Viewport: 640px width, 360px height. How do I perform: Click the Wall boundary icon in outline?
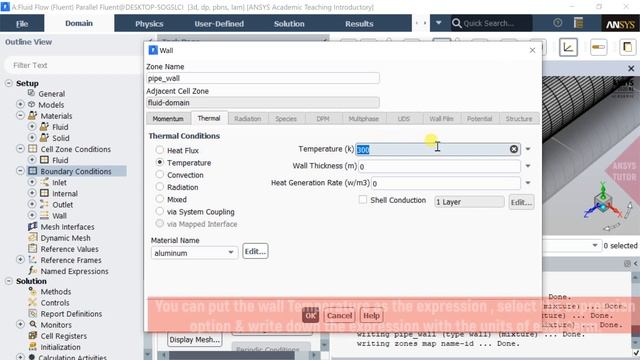pyautogui.click(x=44, y=215)
